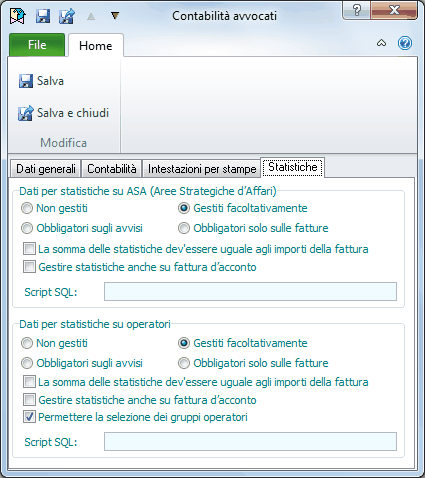Open the File menu tab

click(37, 45)
